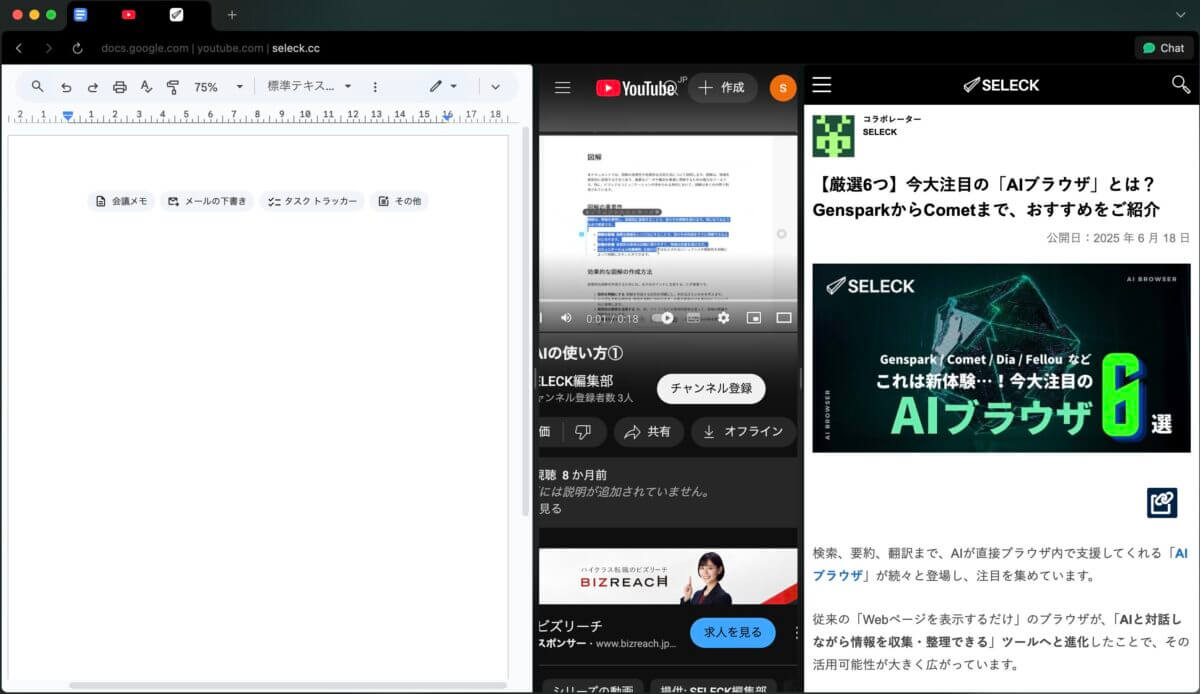Run spell check in Docs toolbar
The width and height of the screenshot is (1200, 694).
146,87
